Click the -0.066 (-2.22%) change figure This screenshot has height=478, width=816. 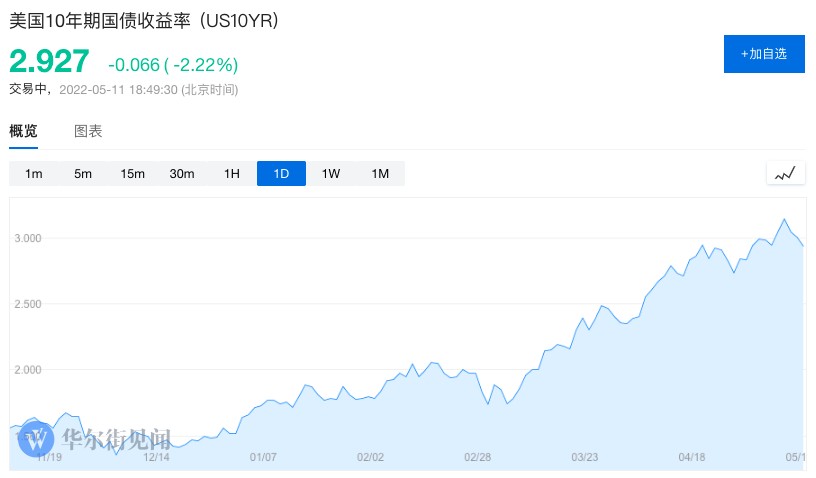[x=173, y=65]
